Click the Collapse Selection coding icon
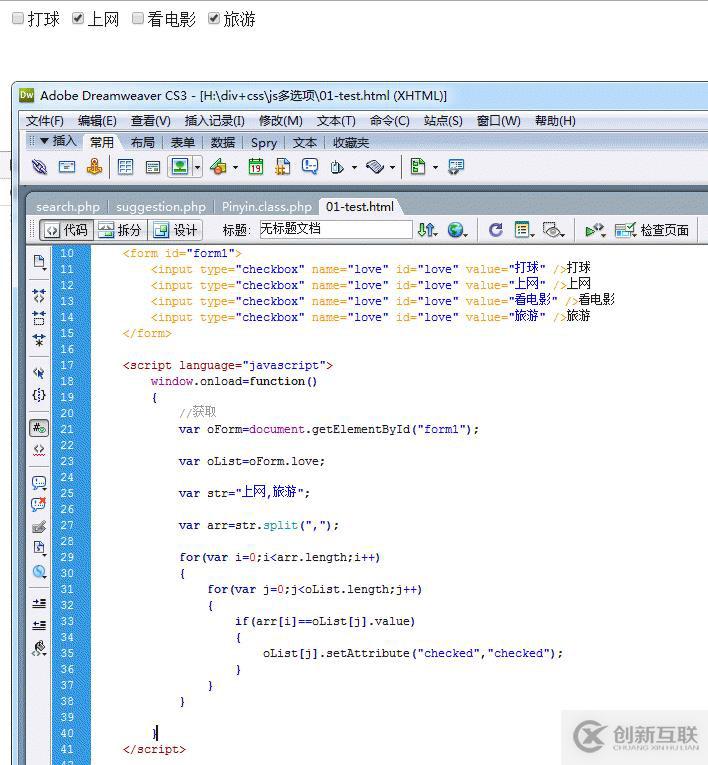The height and width of the screenshot is (765, 708). click(x=39, y=318)
